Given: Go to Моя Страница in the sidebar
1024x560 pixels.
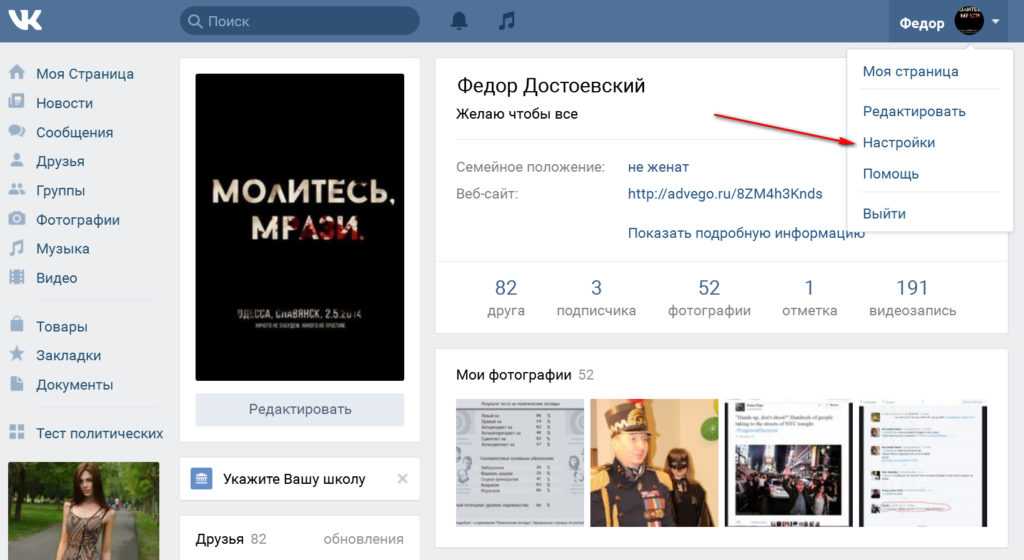Looking at the screenshot, I should click(85, 74).
